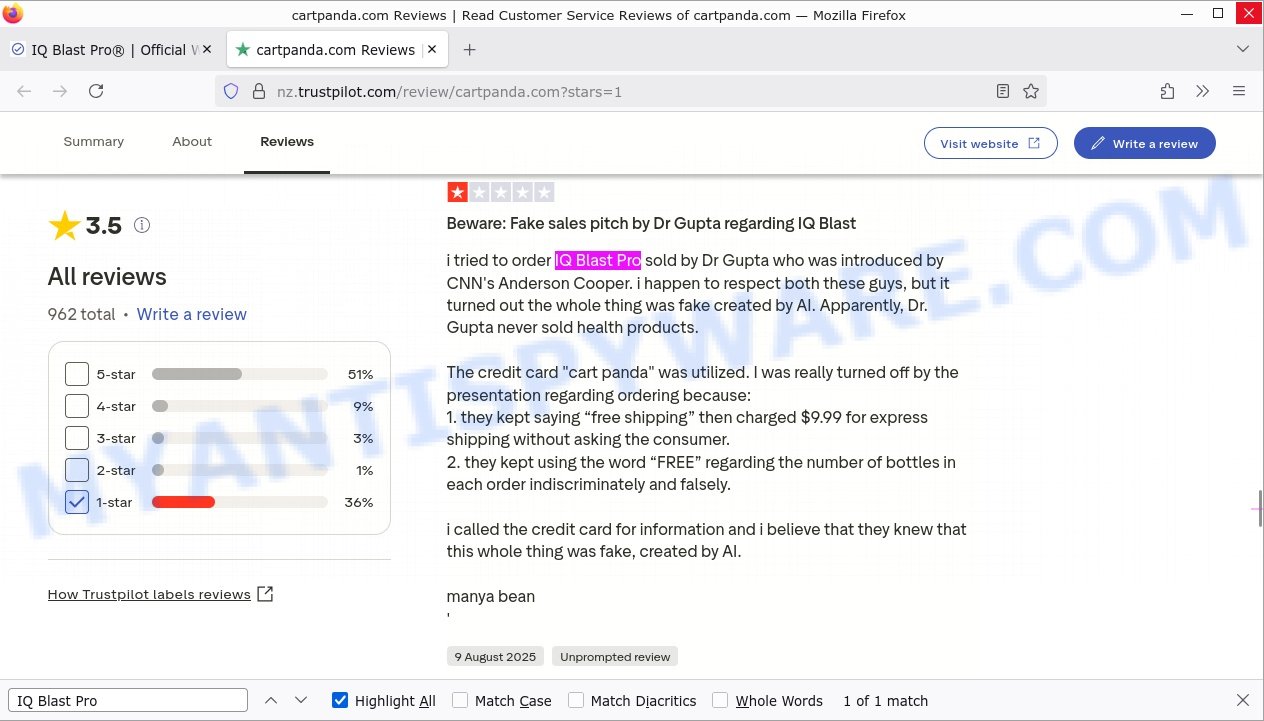Click the Firefox logo icon in title bar
The image size is (1264, 721).
click(x=13, y=14)
